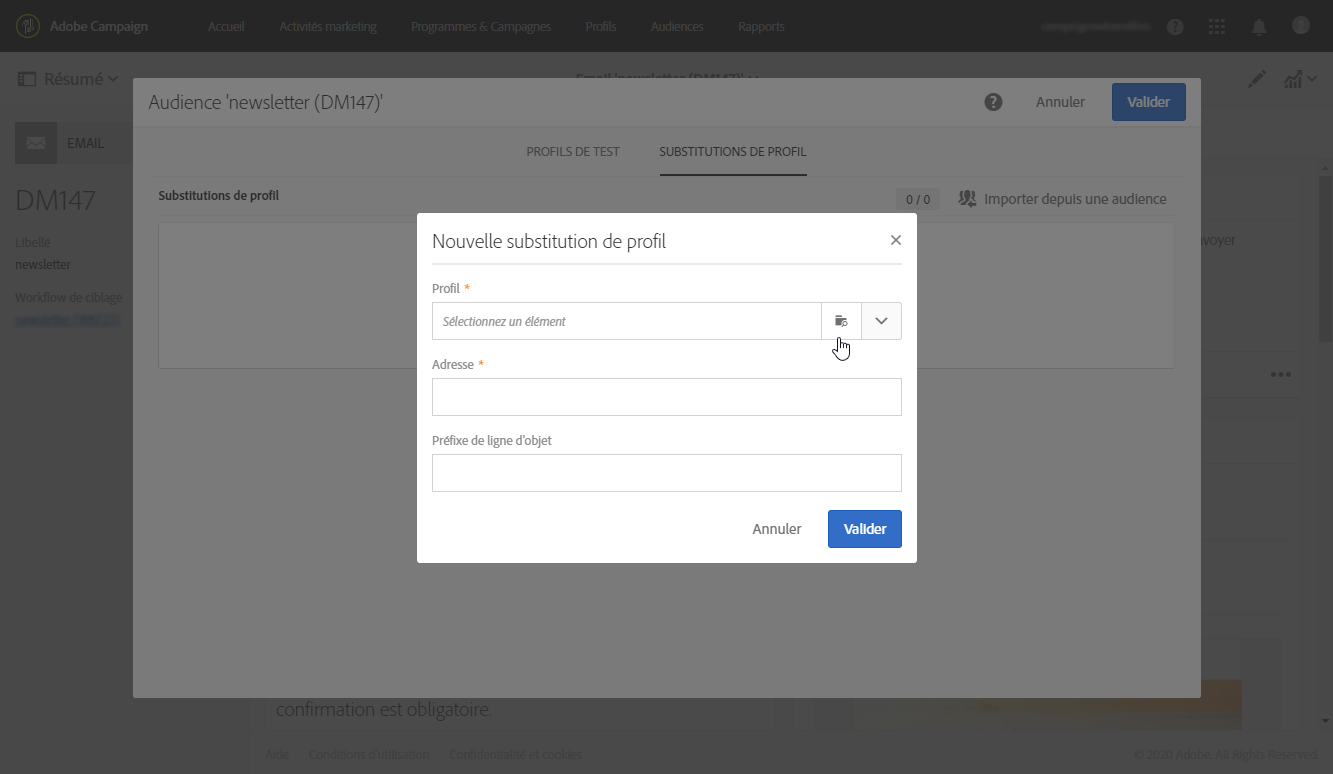The width and height of the screenshot is (1333, 774).
Task: Click the Adresse input field
Action: [x=667, y=397]
